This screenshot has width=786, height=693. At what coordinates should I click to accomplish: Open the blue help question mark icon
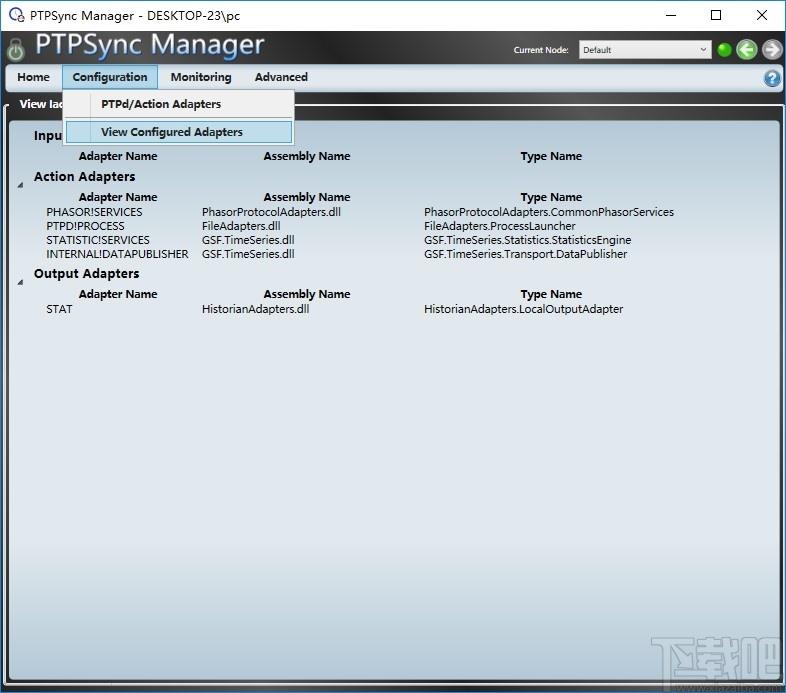pyautogui.click(x=772, y=78)
